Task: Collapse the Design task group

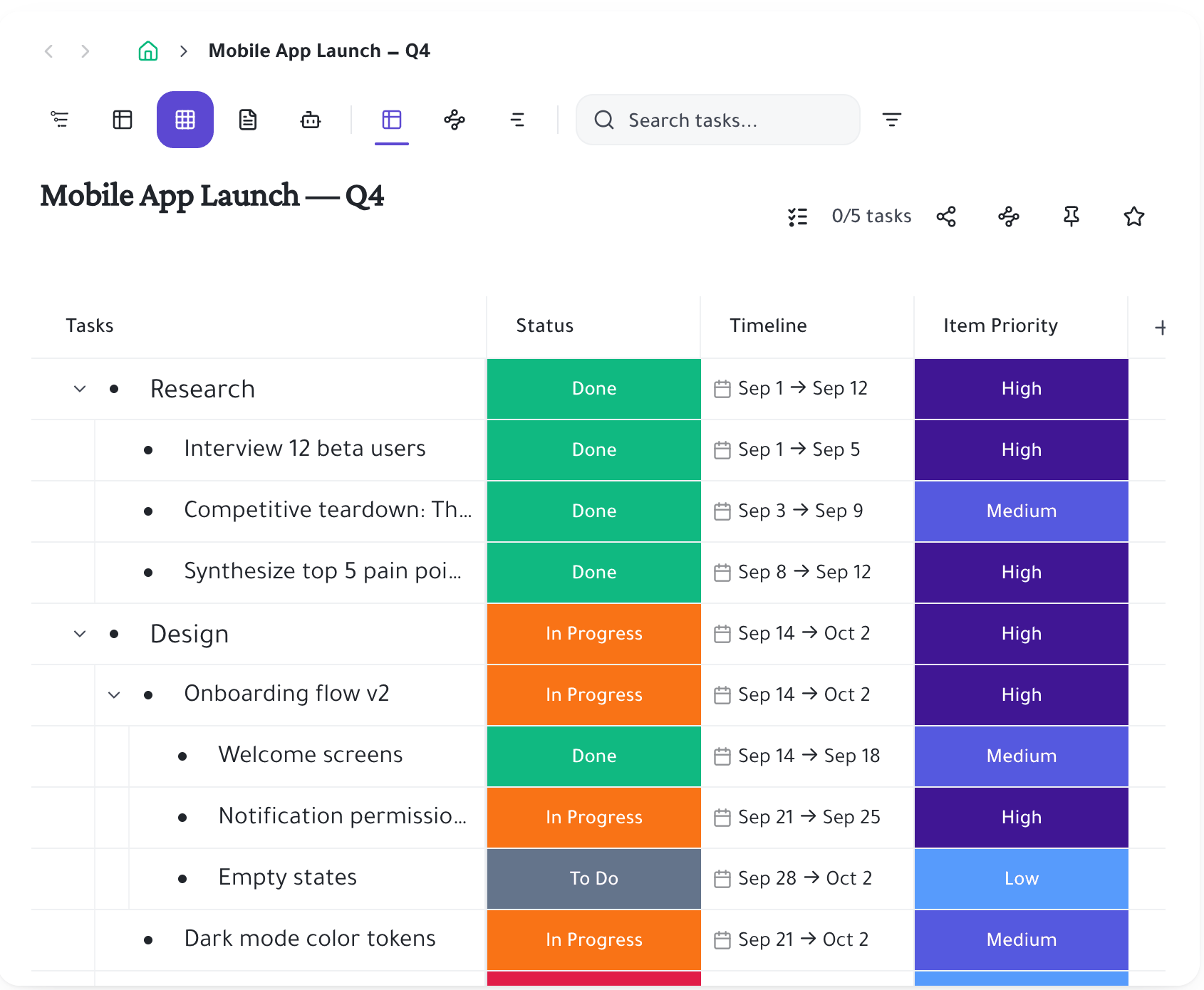Action: pos(80,634)
